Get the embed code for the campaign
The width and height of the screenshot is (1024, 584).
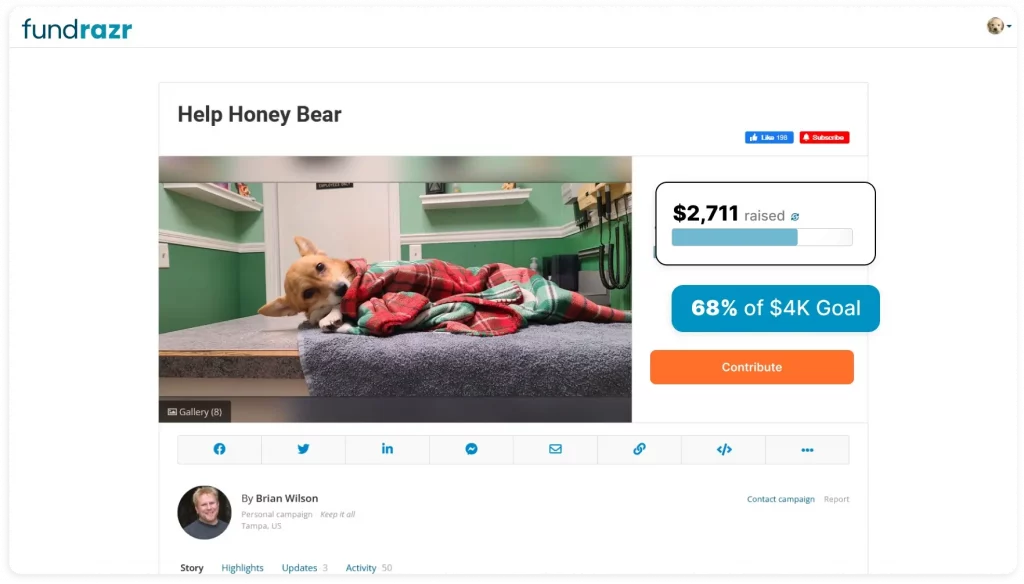point(723,449)
